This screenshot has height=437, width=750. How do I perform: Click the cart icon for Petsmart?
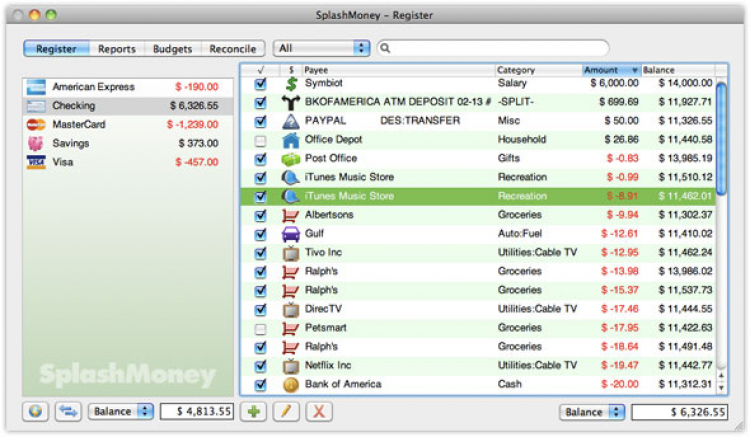point(291,328)
